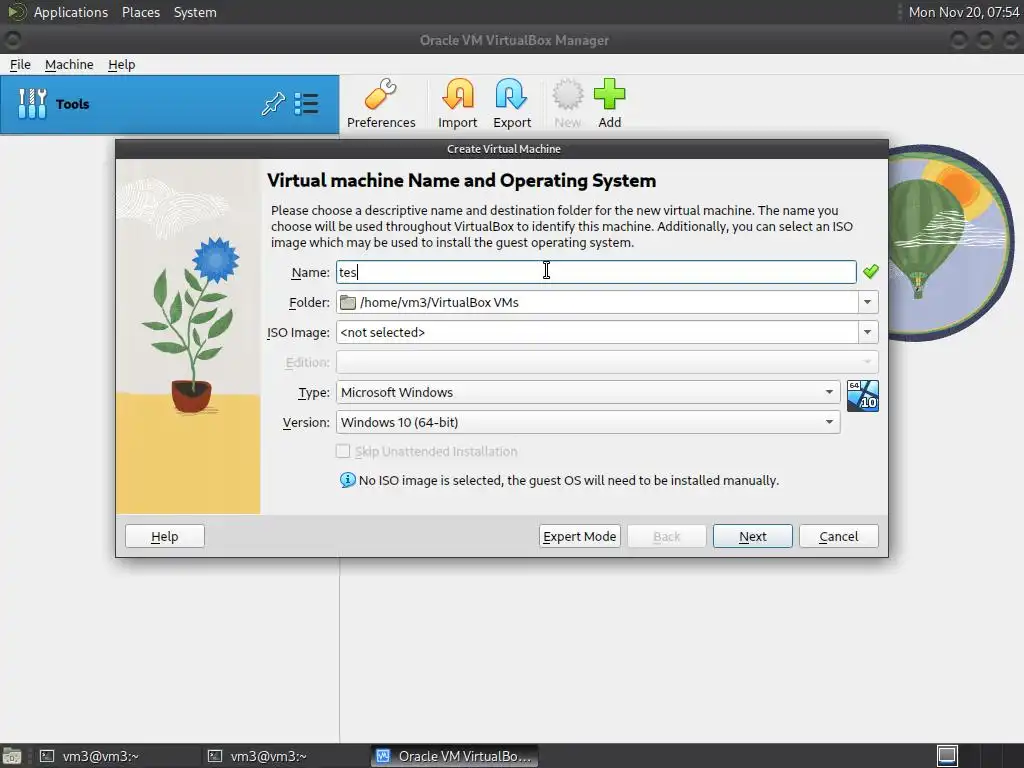Click the Windows 10 OS type icon
This screenshot has width=1024, height=768.
863,396
